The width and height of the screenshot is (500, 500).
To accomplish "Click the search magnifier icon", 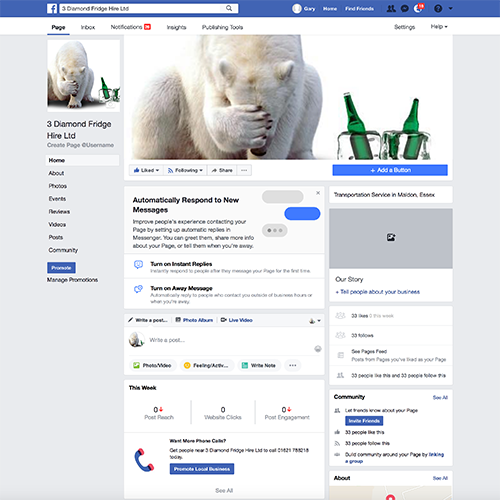I will (229, 8).
